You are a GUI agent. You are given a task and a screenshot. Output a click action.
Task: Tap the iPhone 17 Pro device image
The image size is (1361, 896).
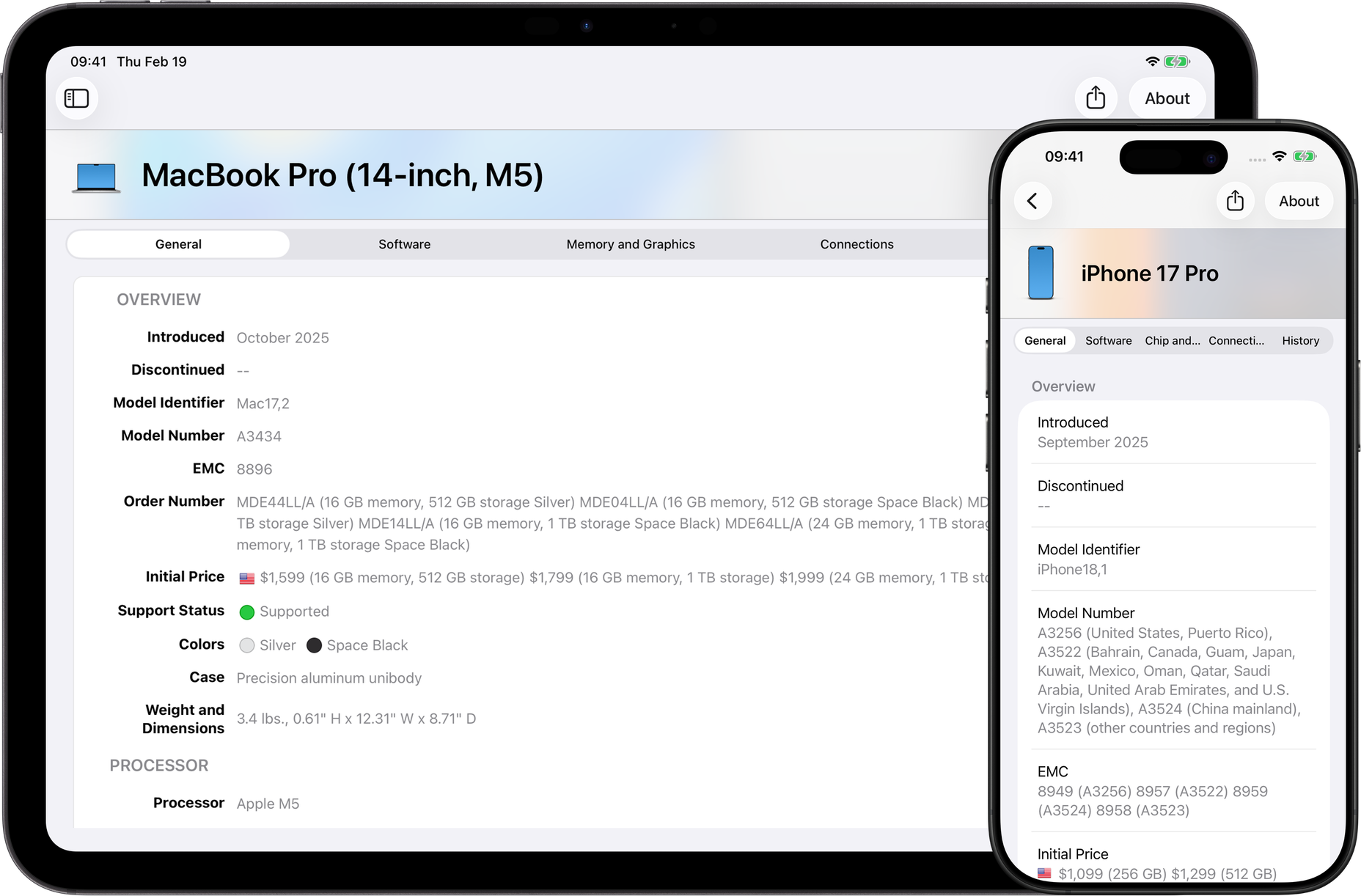(1041, 273)
